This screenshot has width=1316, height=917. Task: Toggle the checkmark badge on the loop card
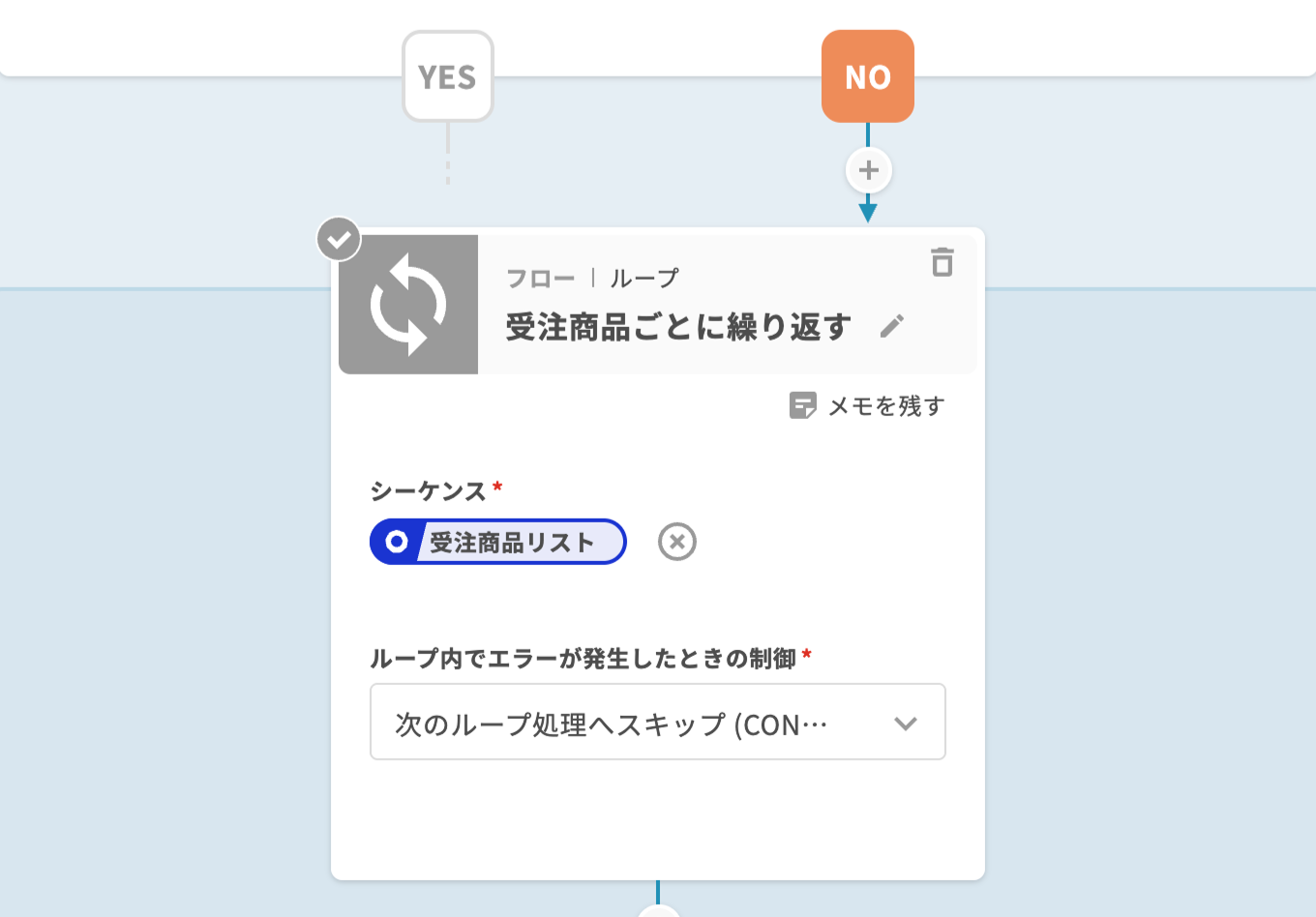click(x=339, y=239)
